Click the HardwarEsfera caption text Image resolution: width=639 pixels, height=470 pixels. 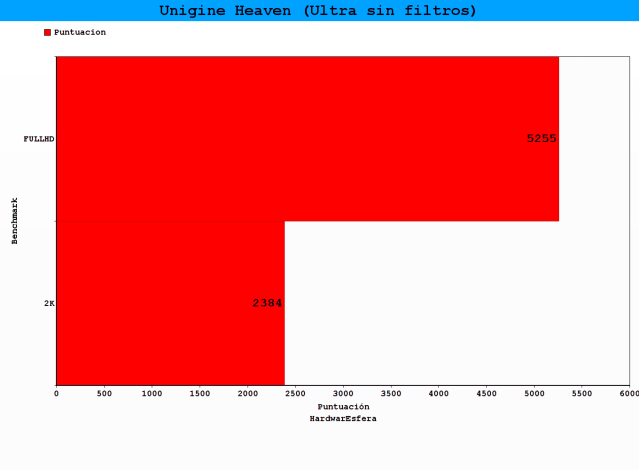pyautogui.click(x=343, y=419)
